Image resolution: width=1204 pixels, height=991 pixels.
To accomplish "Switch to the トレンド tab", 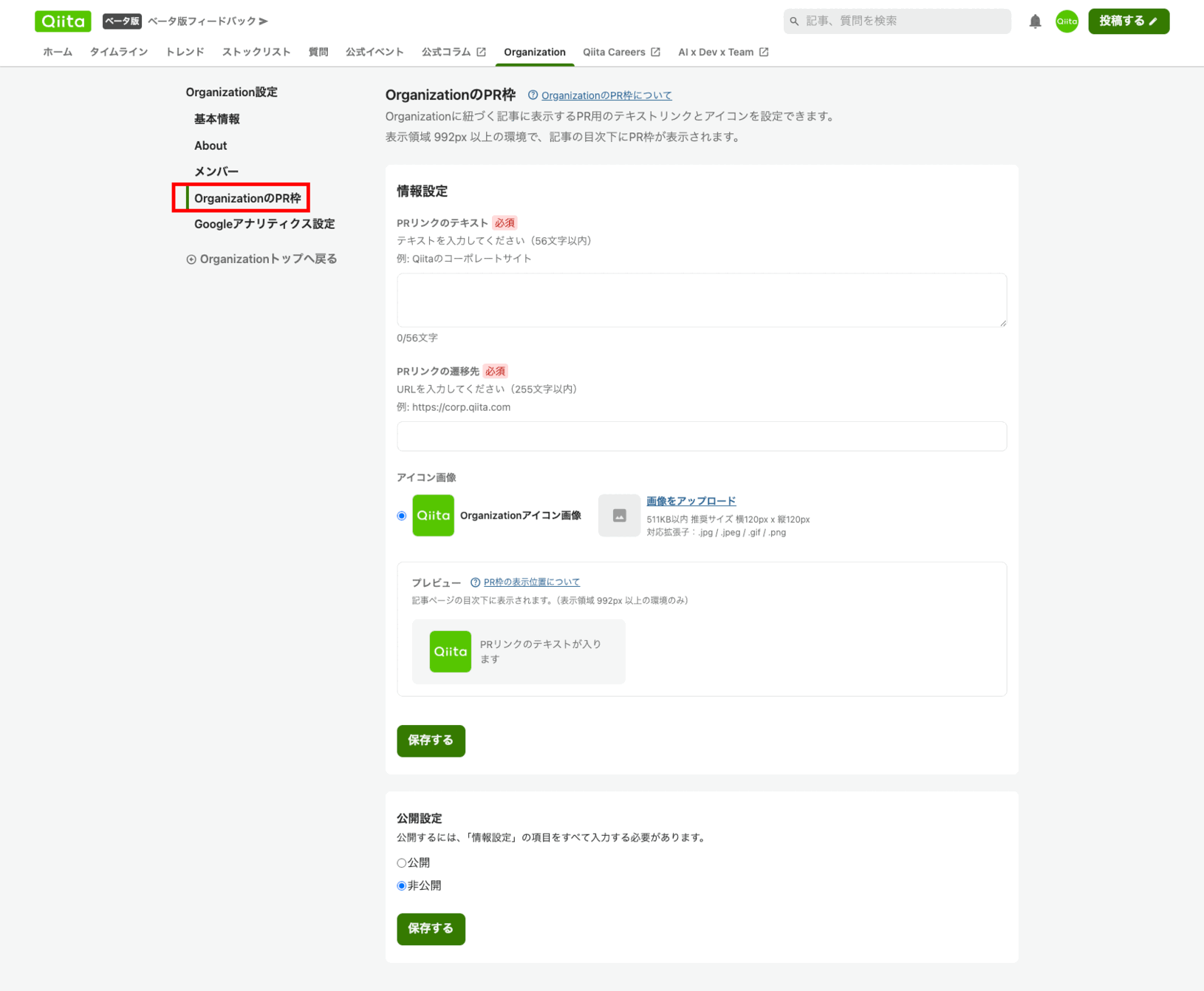I will coord(185,52).
